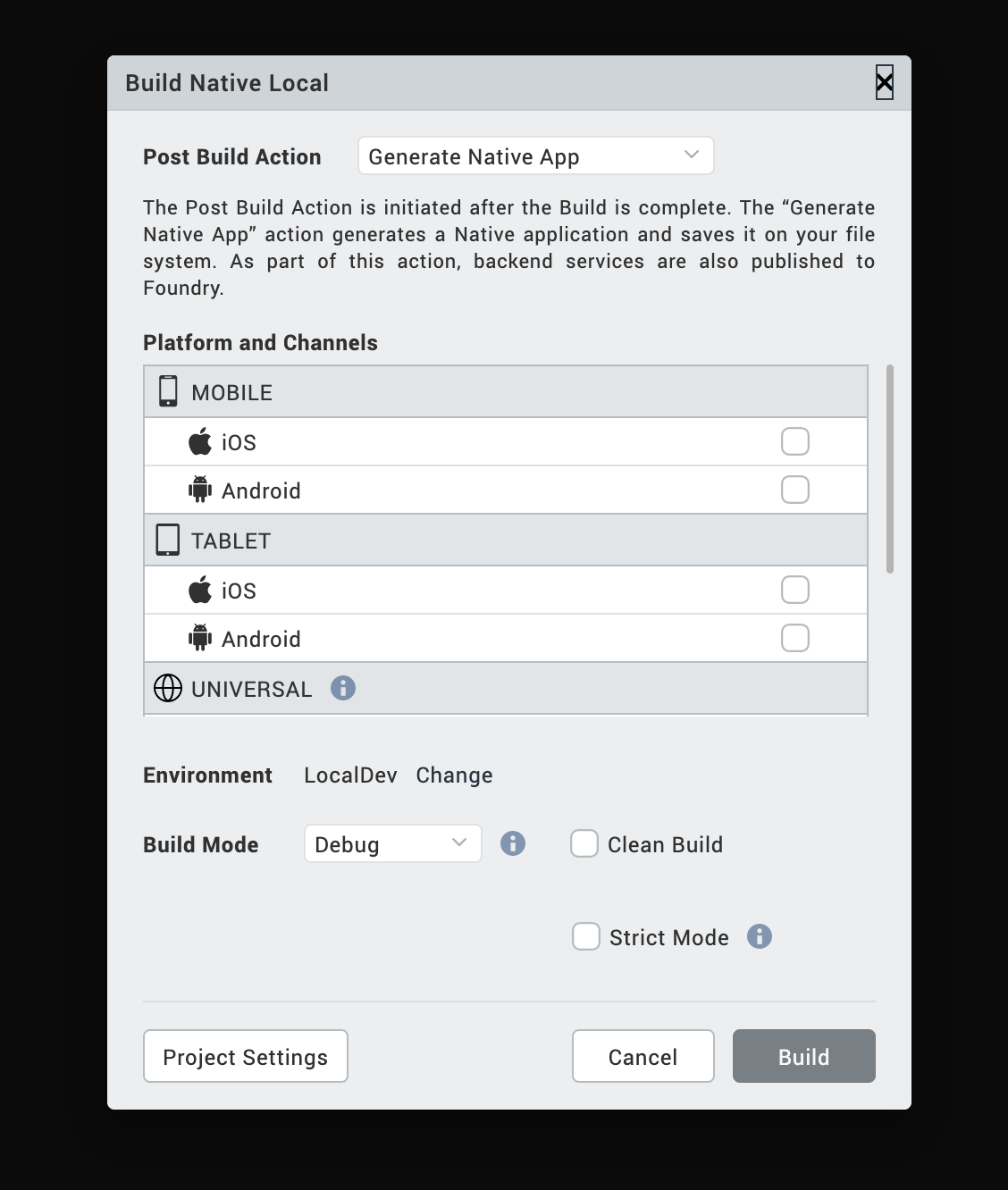
Task: Close the Build Native Local dialog
Action: pos(884,83)
